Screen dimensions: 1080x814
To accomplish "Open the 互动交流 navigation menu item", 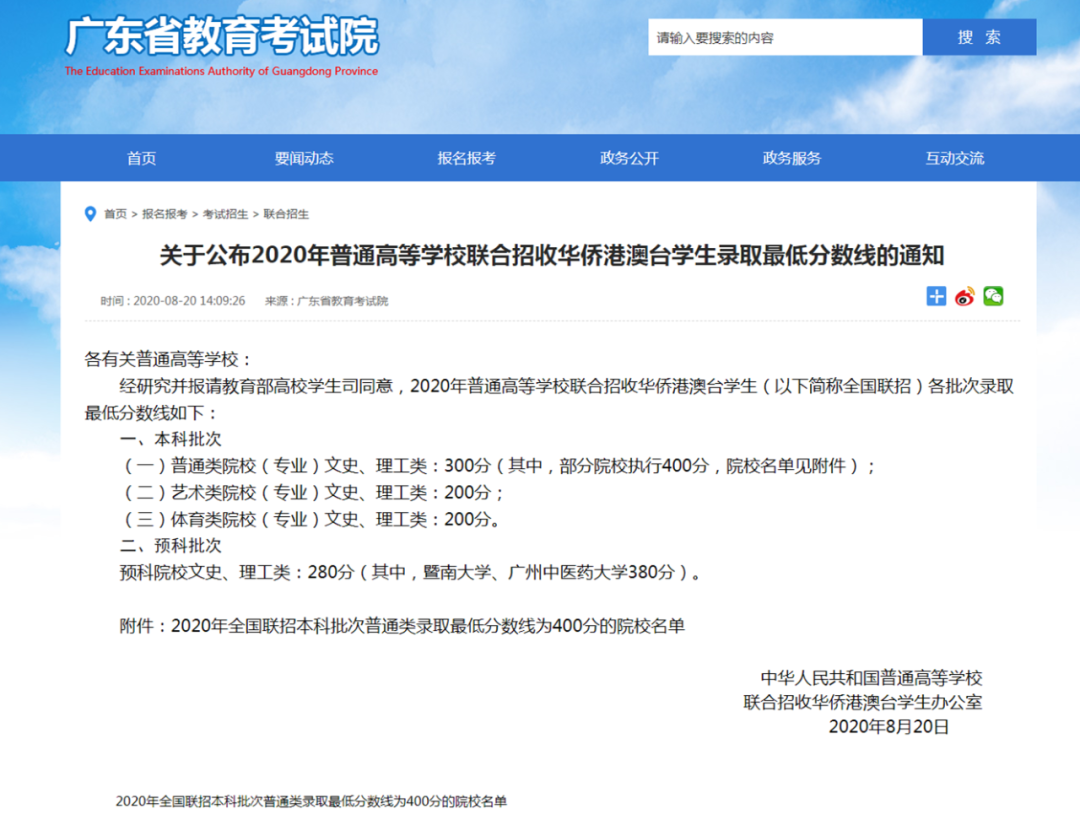I will point(954,158).
